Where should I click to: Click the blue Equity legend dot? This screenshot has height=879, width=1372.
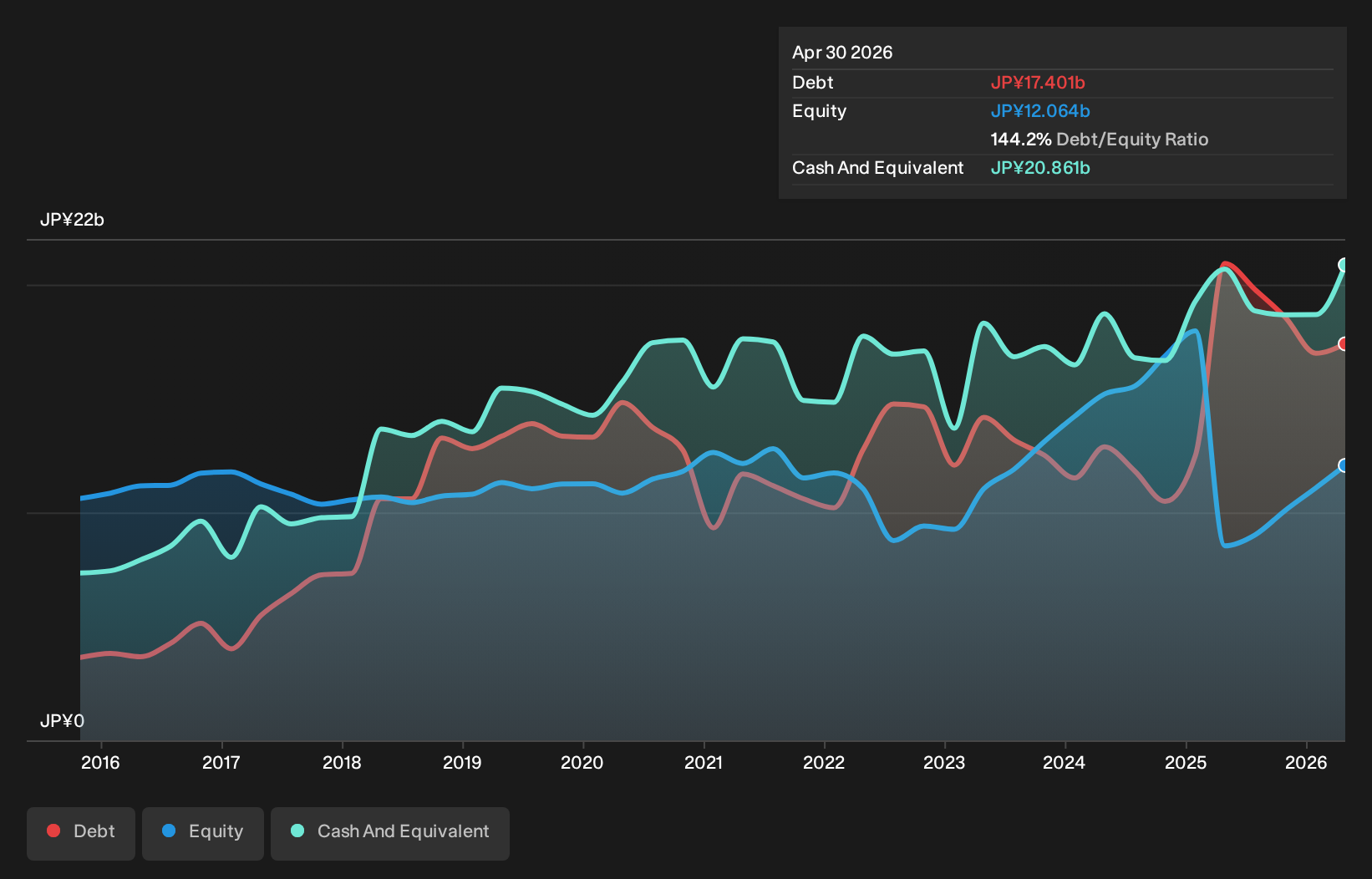[169, 831]
